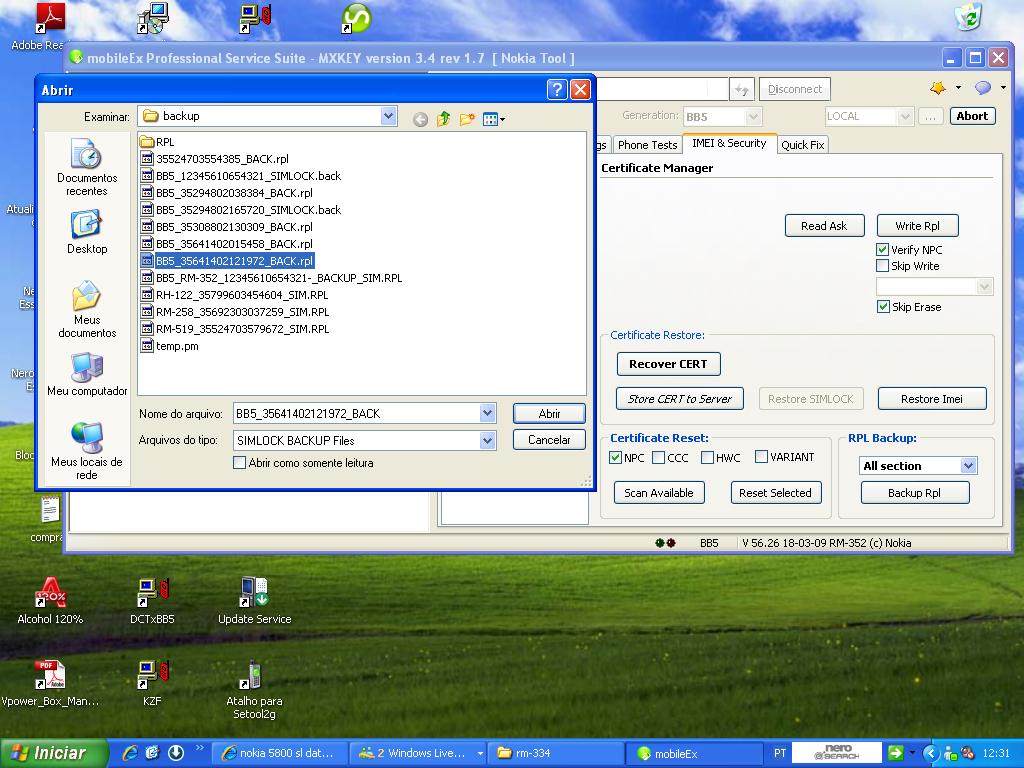Click the PT language indicator in taskbar
Viewport: 1024px width, 768px height.
pos(780,753)
